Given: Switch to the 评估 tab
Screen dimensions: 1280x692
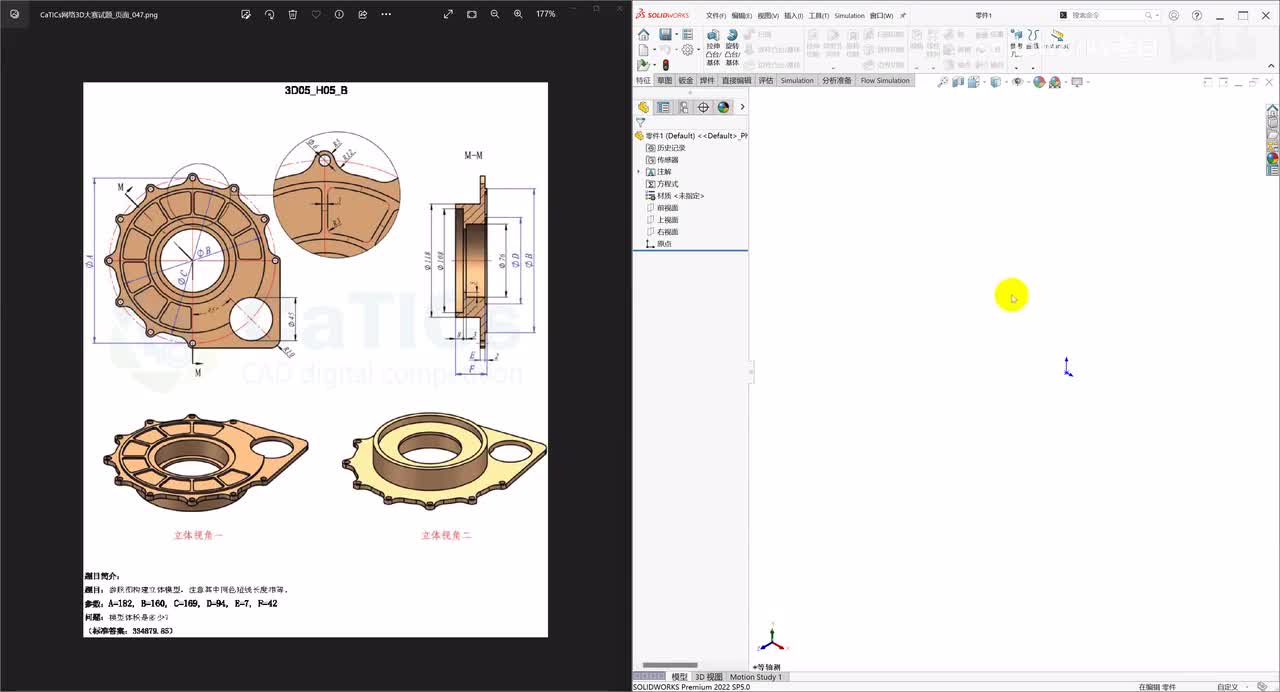Looking at the screenshot, I should [766, 80].
